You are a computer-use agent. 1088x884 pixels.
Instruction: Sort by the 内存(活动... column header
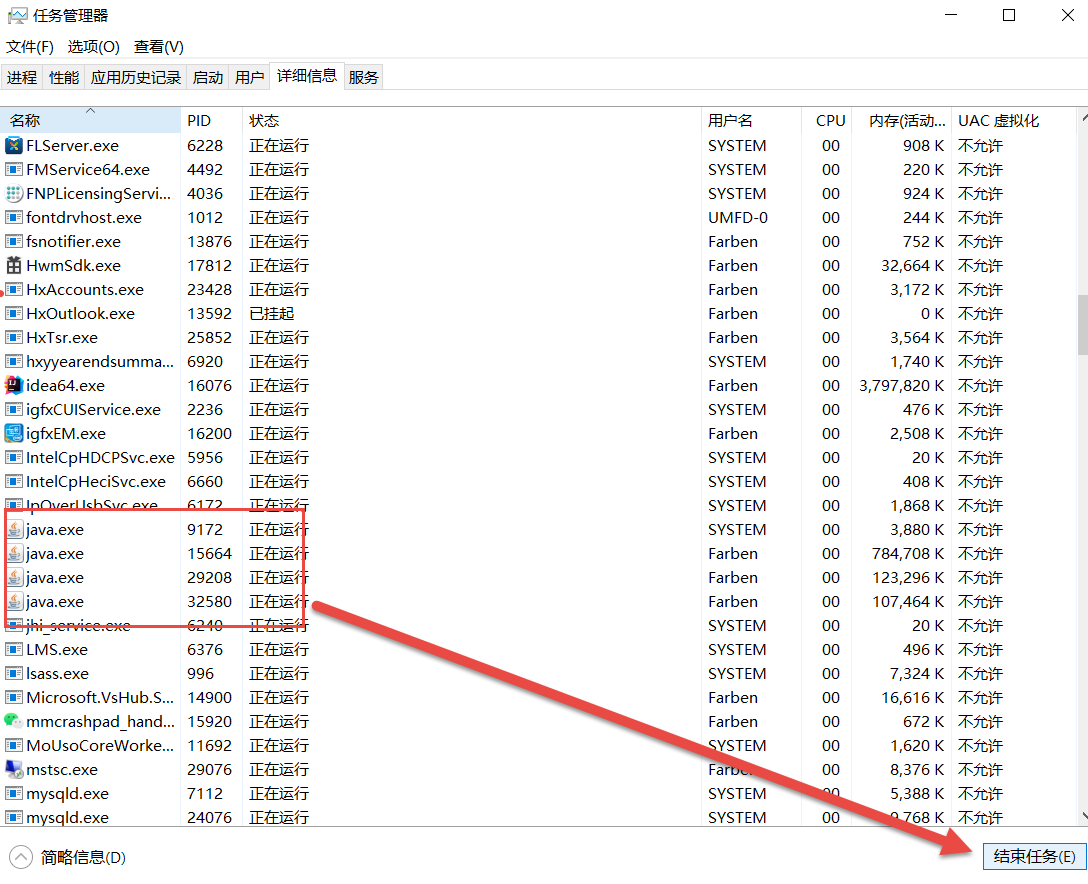coord(901,121)
